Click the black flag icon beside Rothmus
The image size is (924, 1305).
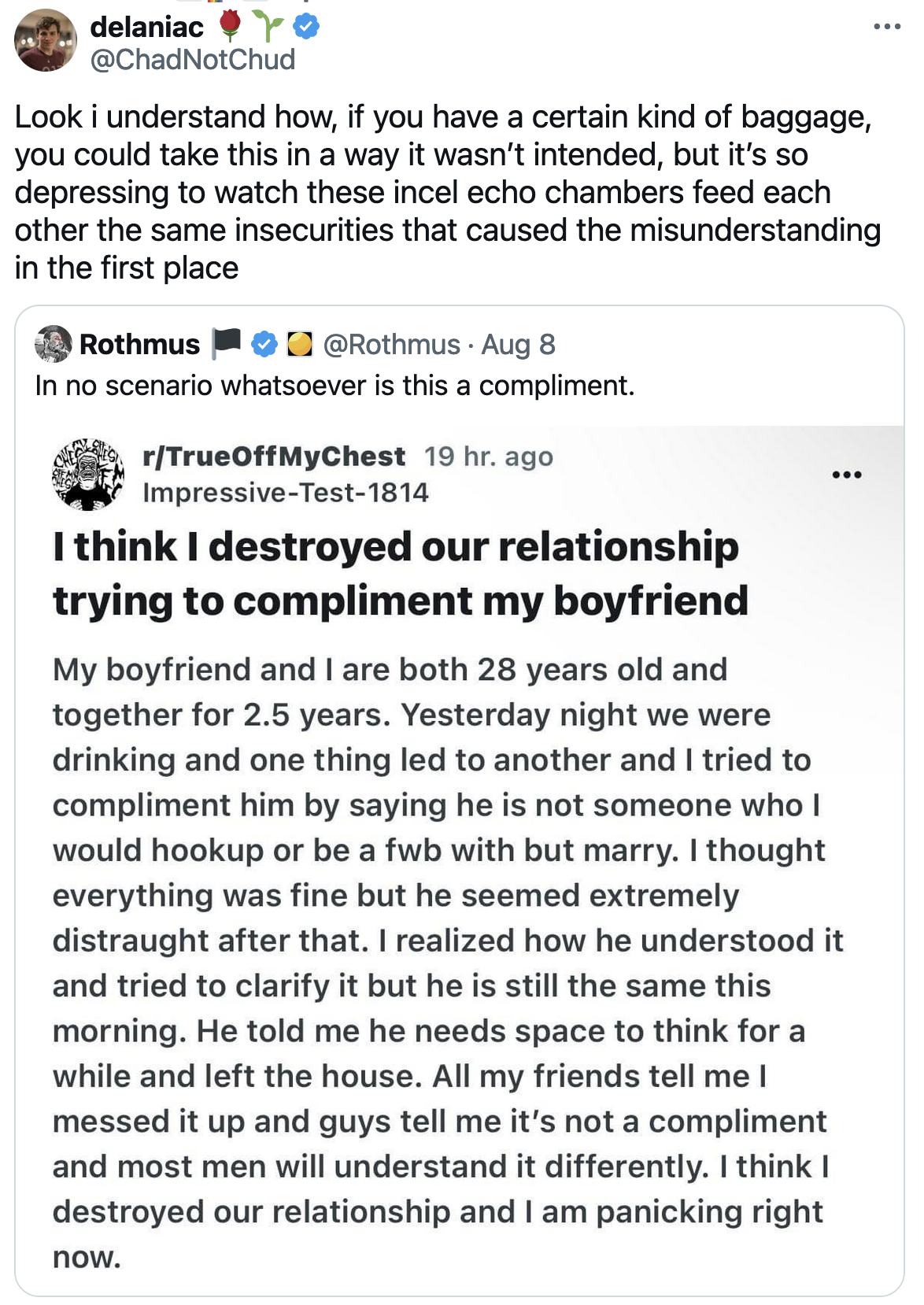[x=227, y=344]
